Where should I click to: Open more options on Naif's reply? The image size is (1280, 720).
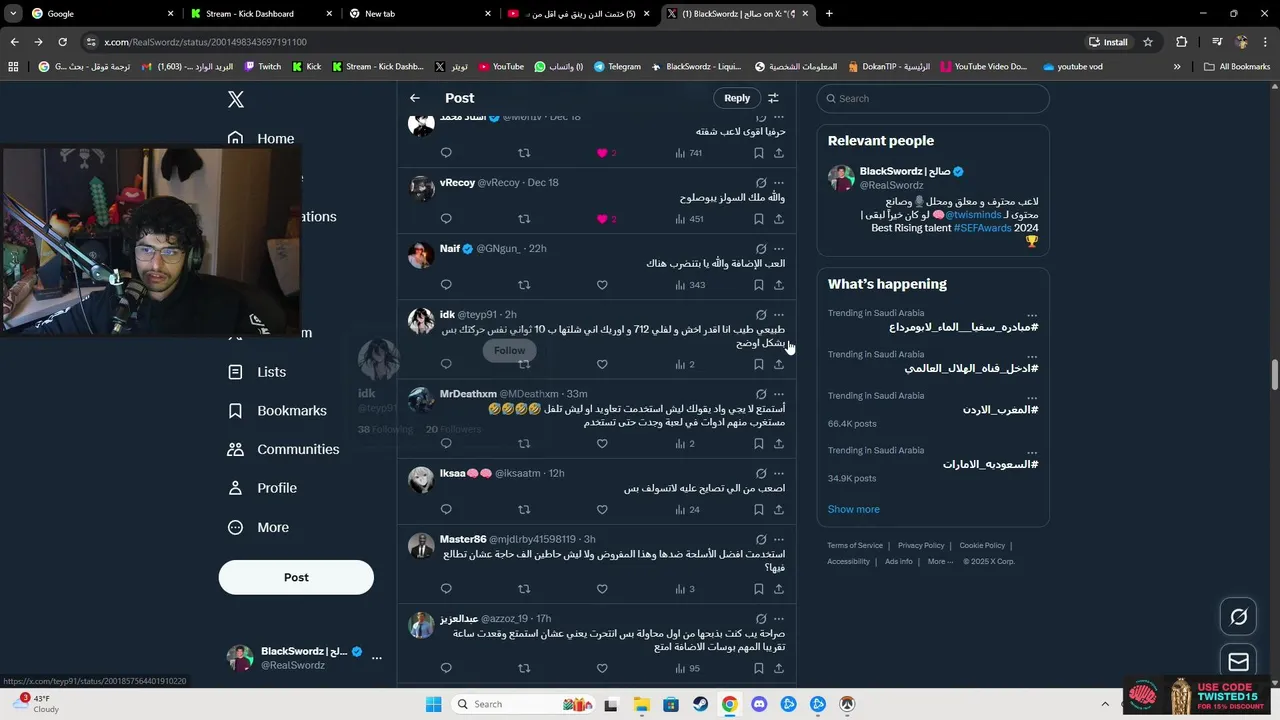[x=779, y=249]
